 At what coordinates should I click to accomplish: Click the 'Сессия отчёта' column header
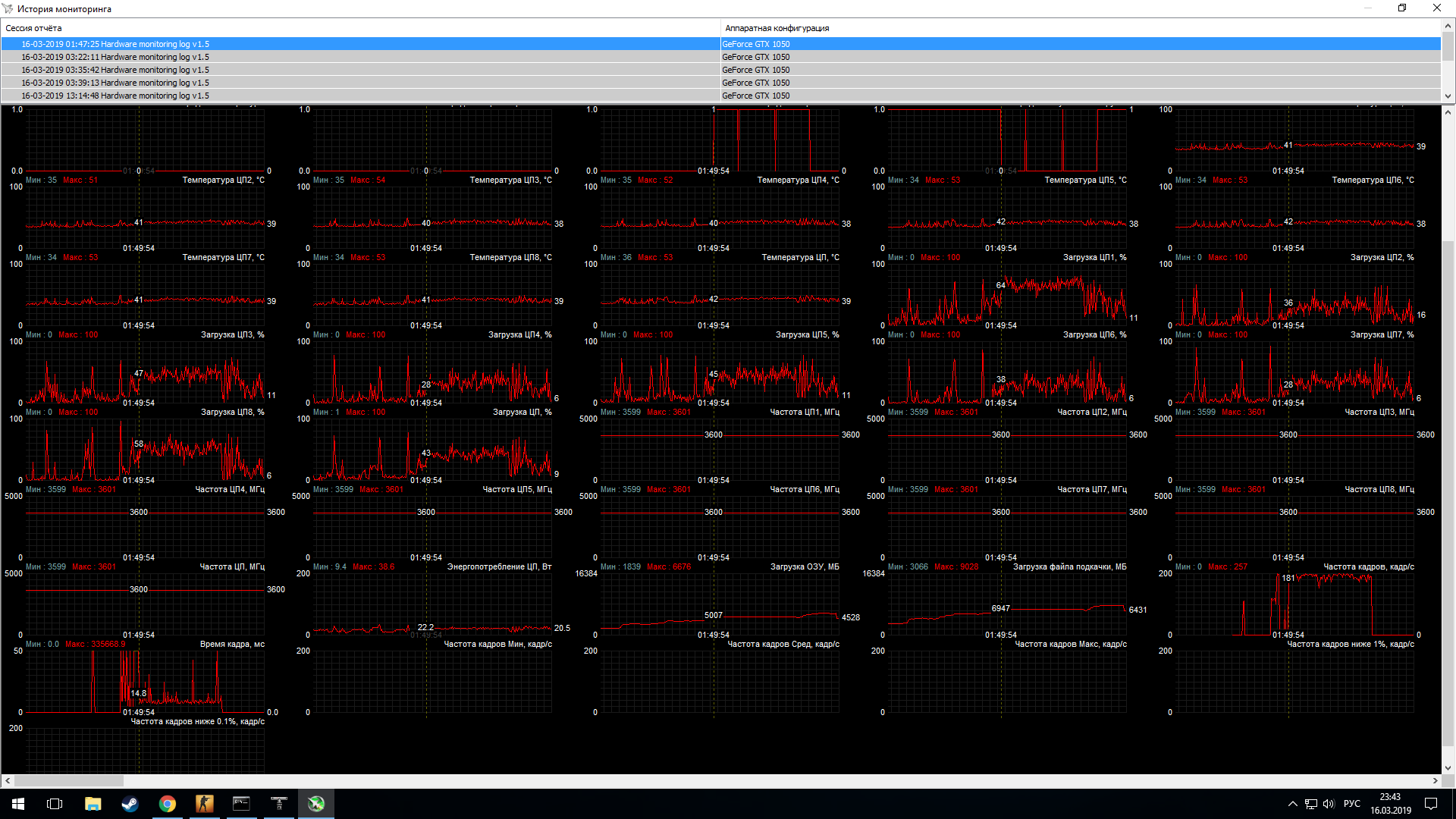pyautogui.click(x=360, y=28)
